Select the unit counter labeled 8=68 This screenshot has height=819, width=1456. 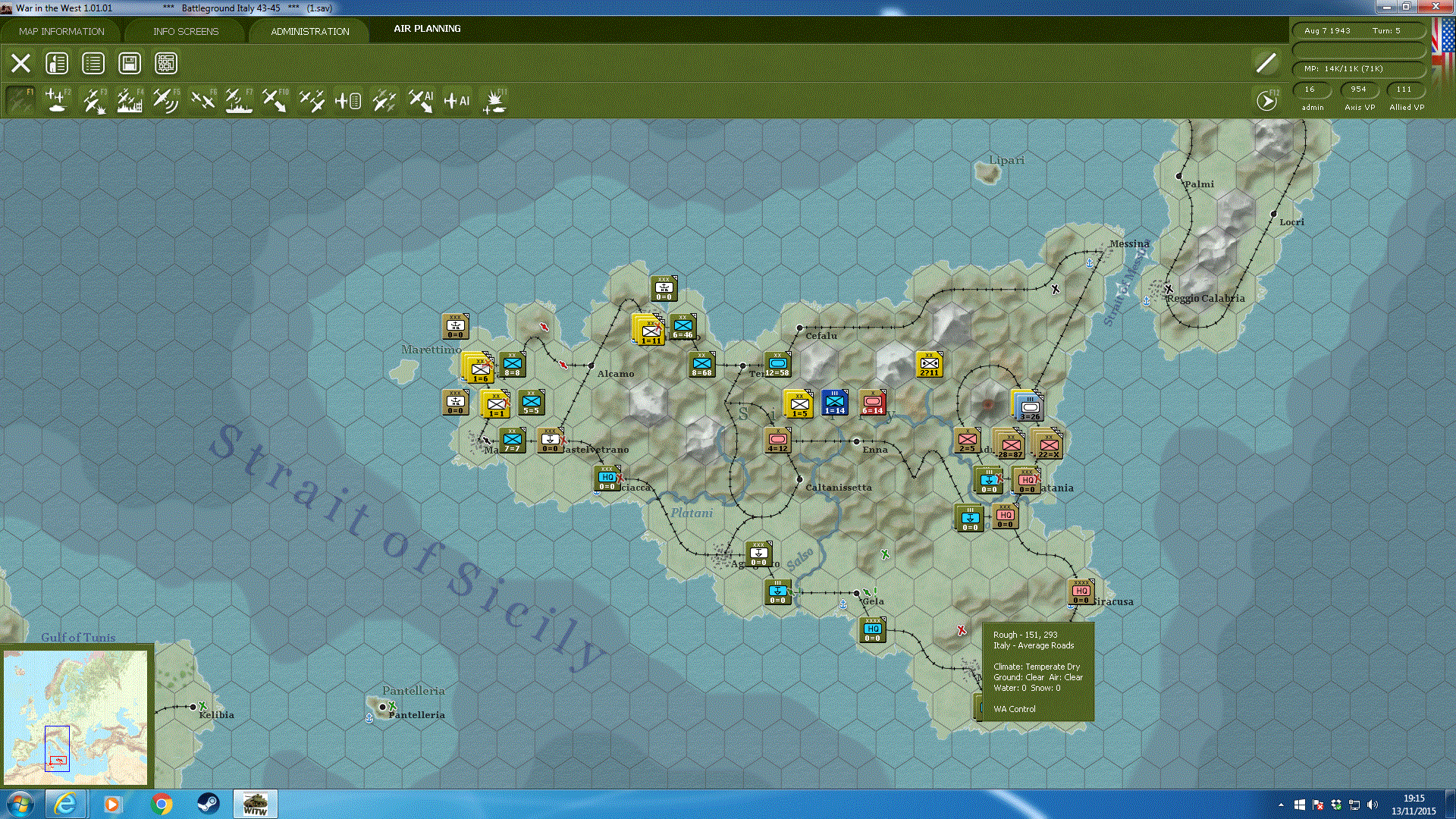[x=702, y=365]
